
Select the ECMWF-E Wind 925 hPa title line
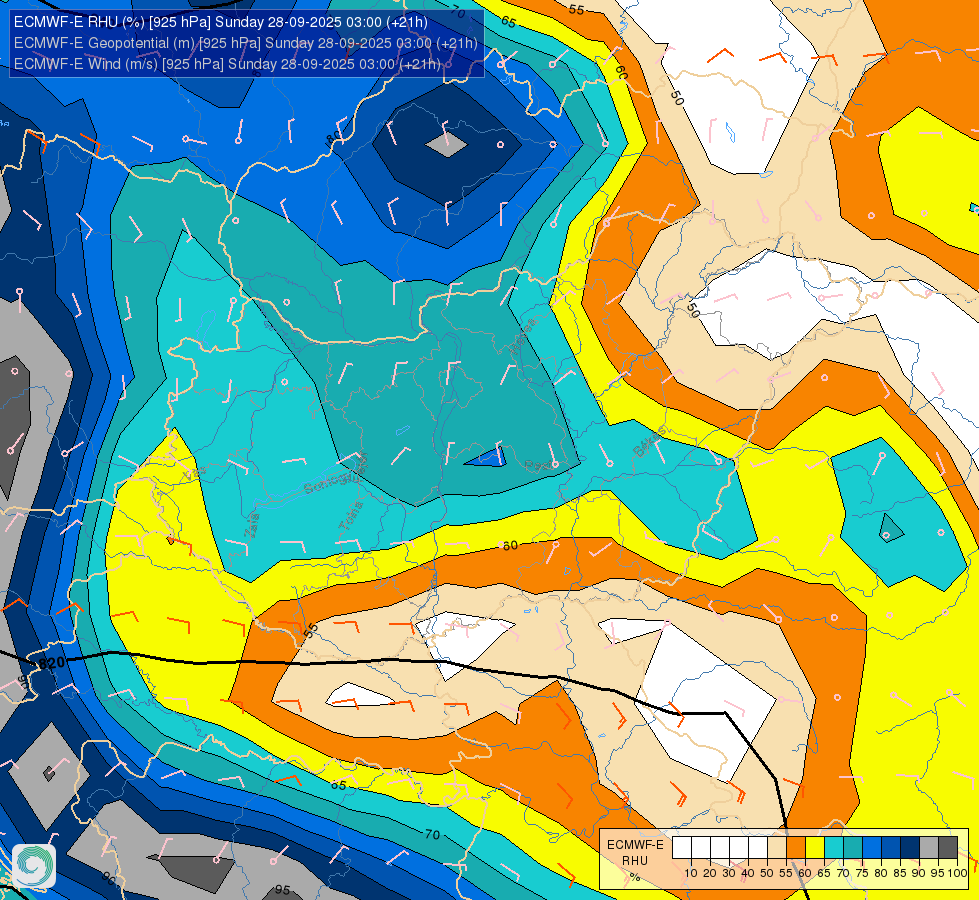point(227,64)
